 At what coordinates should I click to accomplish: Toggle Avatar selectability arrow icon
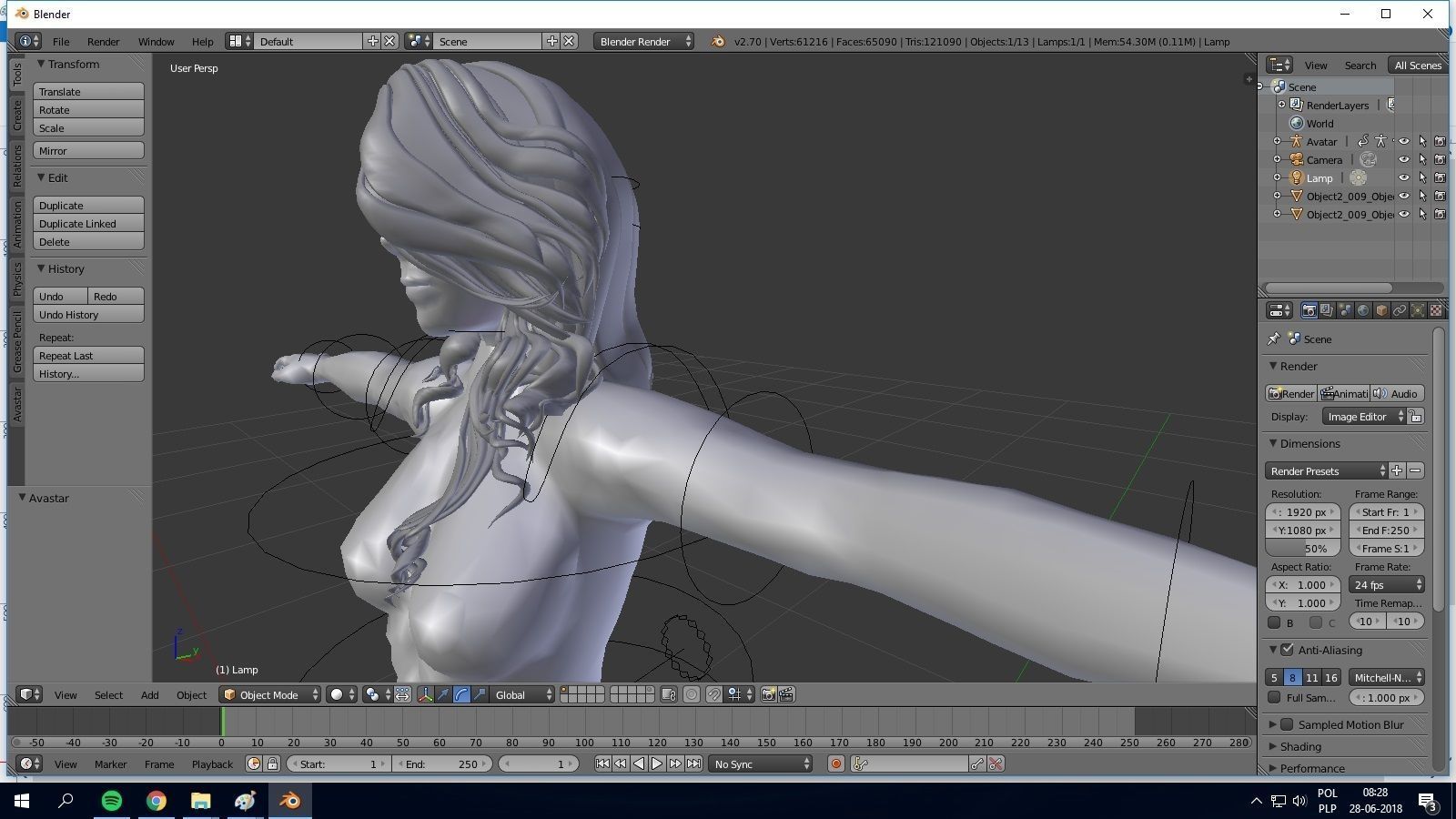[x=1422, y=141]
